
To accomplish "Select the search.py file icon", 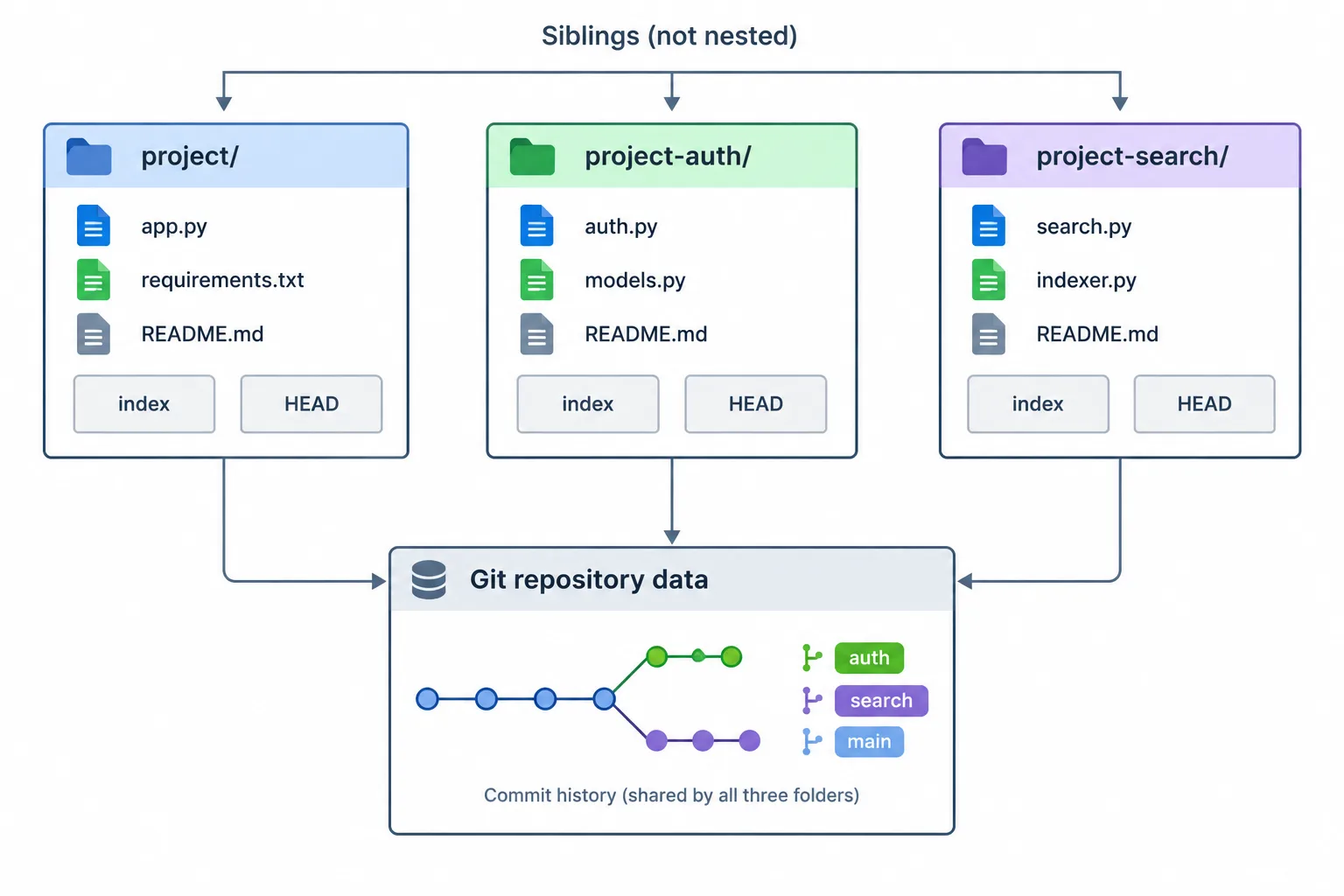I will pos(989,226).
